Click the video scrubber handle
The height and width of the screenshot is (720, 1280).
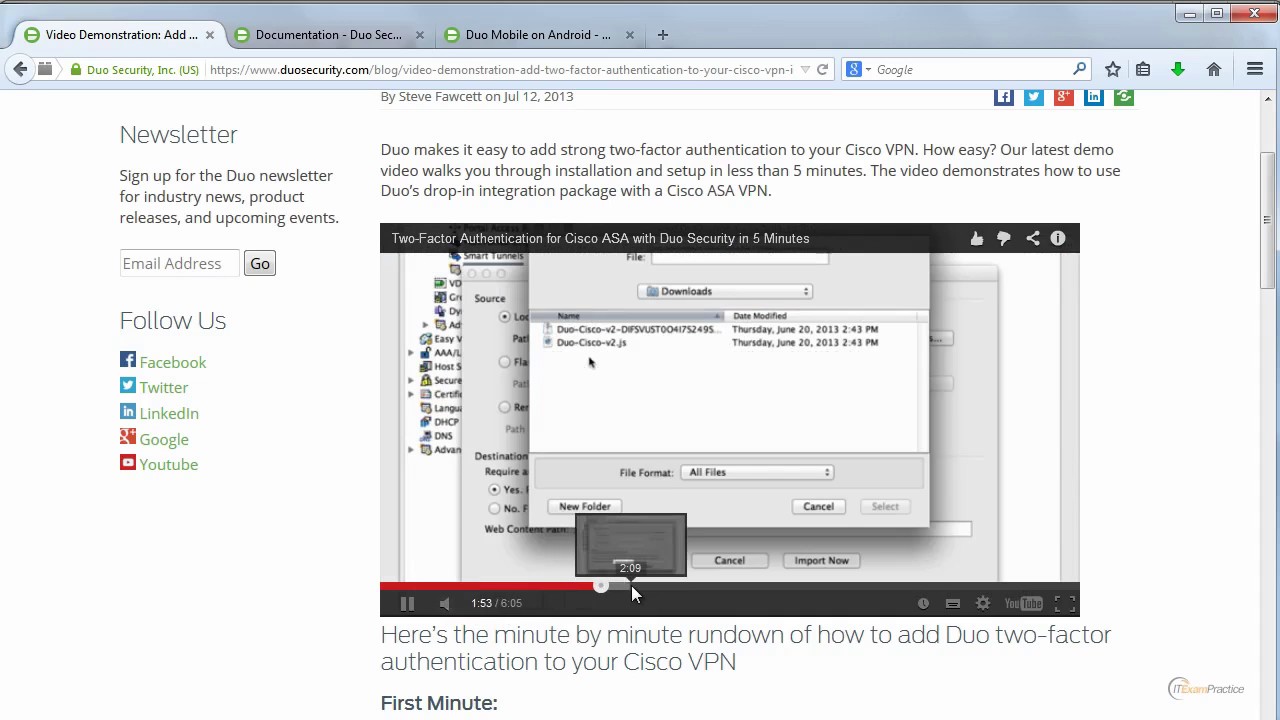point(601,586)
